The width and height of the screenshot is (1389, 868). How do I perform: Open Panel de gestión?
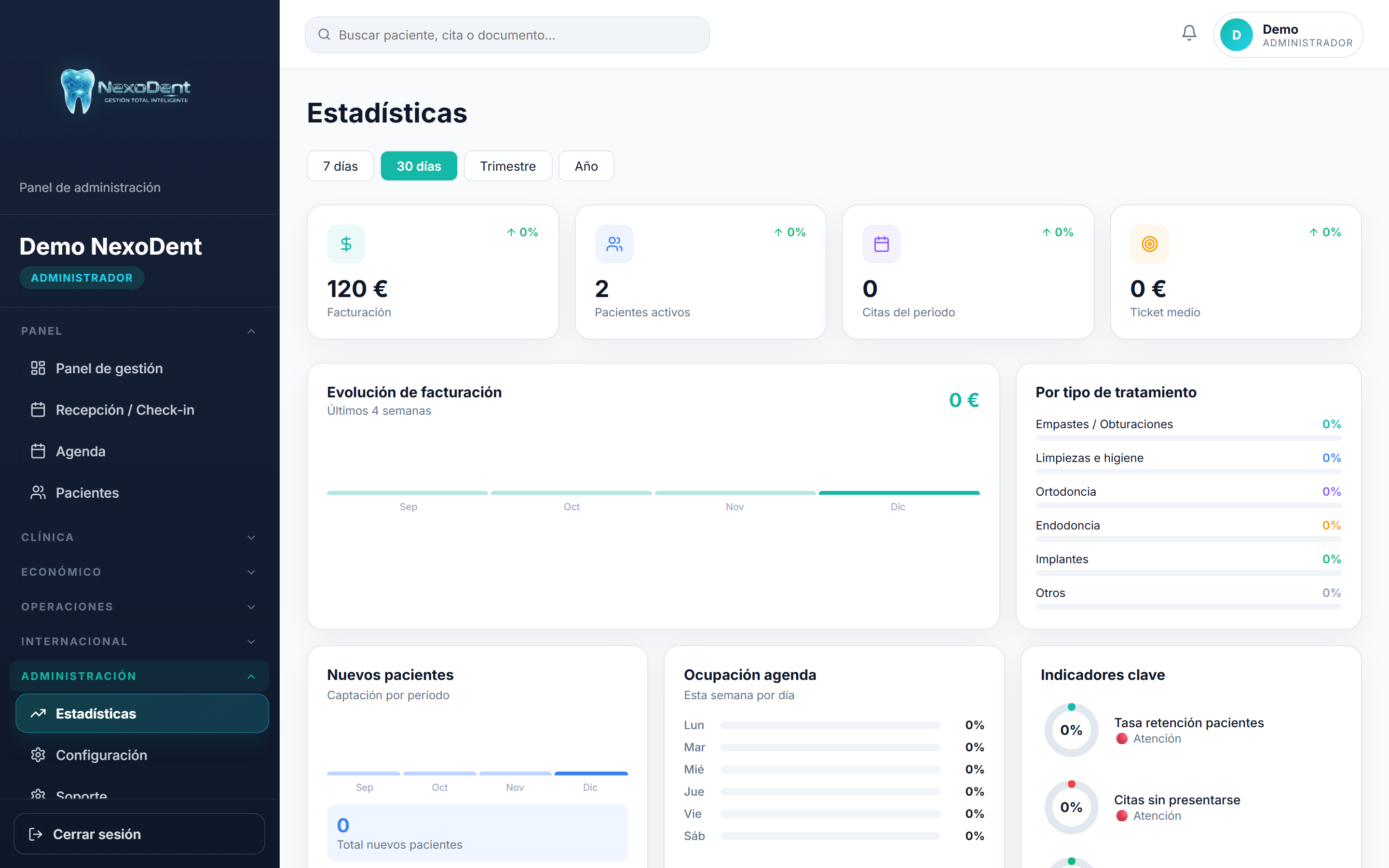point(142,368)
